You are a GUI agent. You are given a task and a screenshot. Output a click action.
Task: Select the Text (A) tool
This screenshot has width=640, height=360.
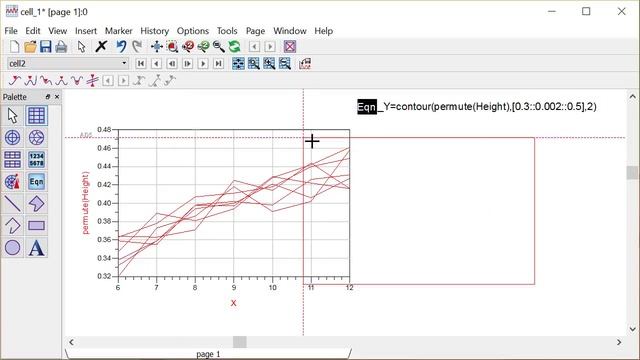36,248
